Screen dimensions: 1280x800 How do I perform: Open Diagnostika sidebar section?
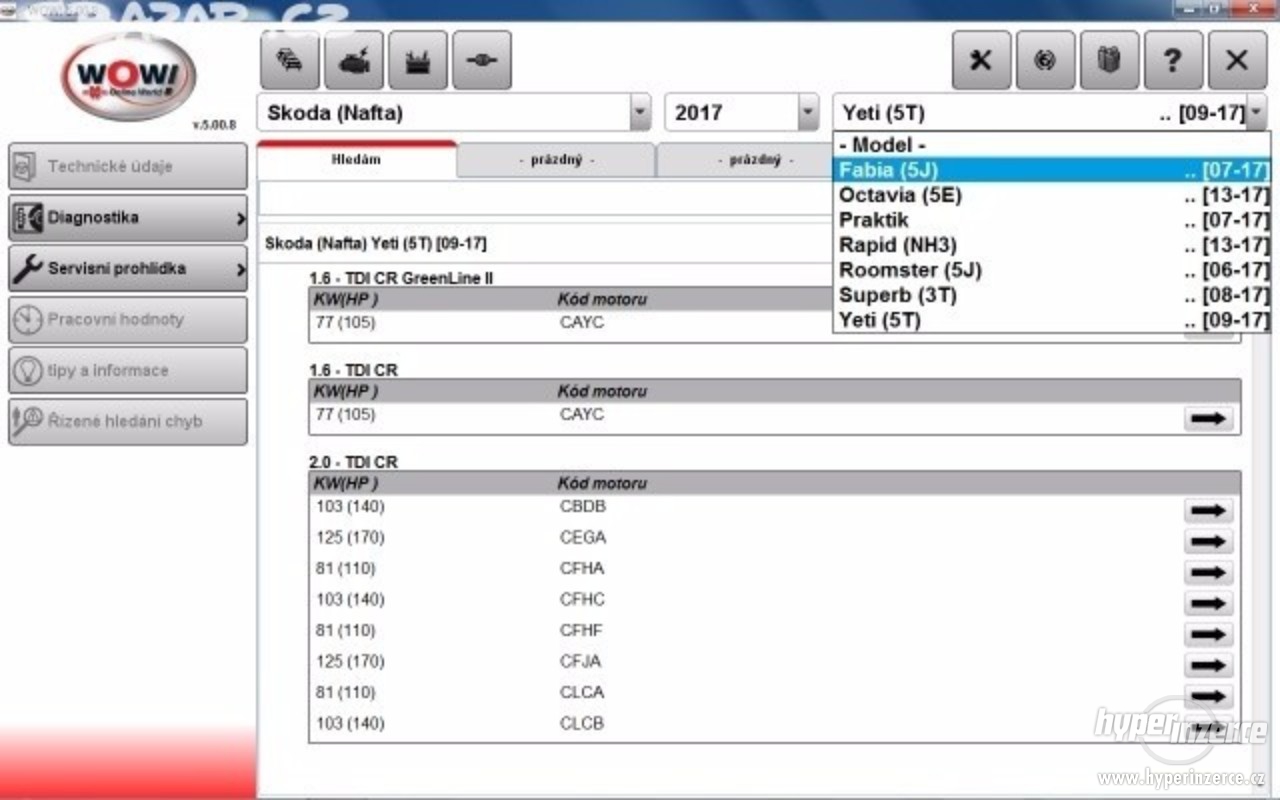tap(128, 217)
